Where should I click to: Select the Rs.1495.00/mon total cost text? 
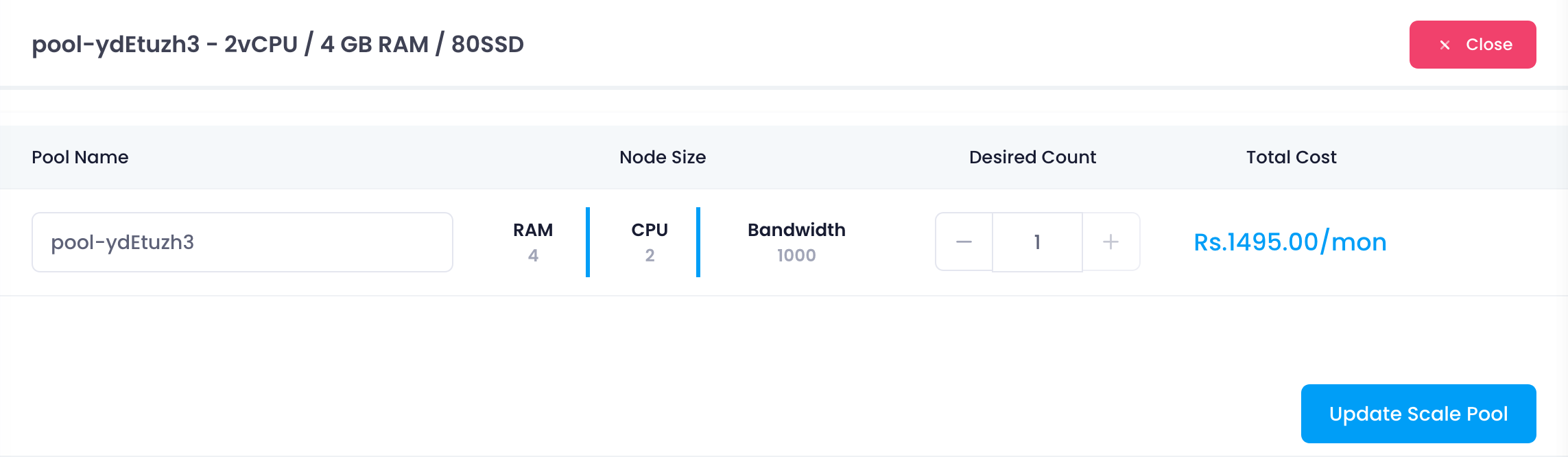click(x=1290, y=242)
